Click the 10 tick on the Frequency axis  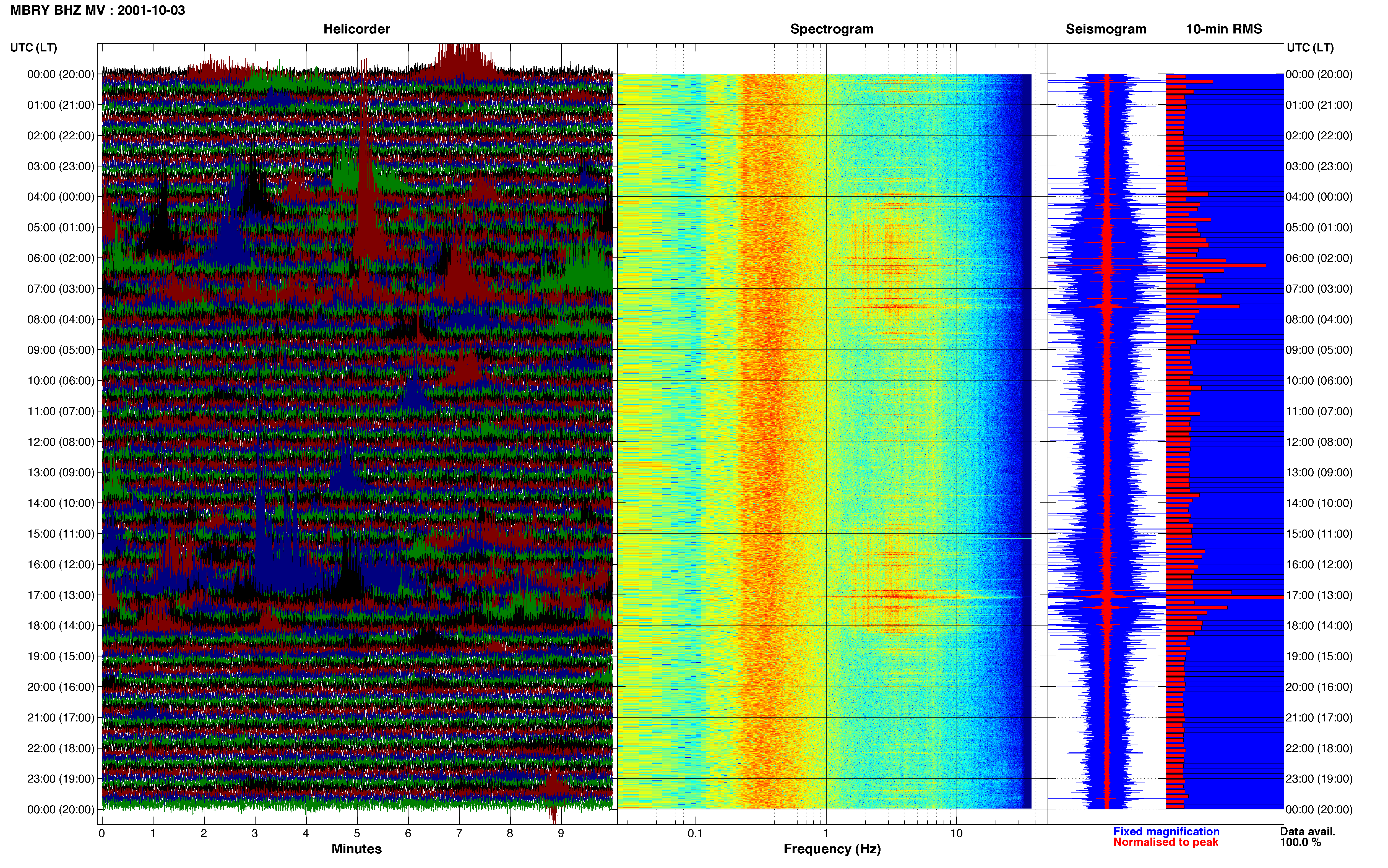click(956, 833)
